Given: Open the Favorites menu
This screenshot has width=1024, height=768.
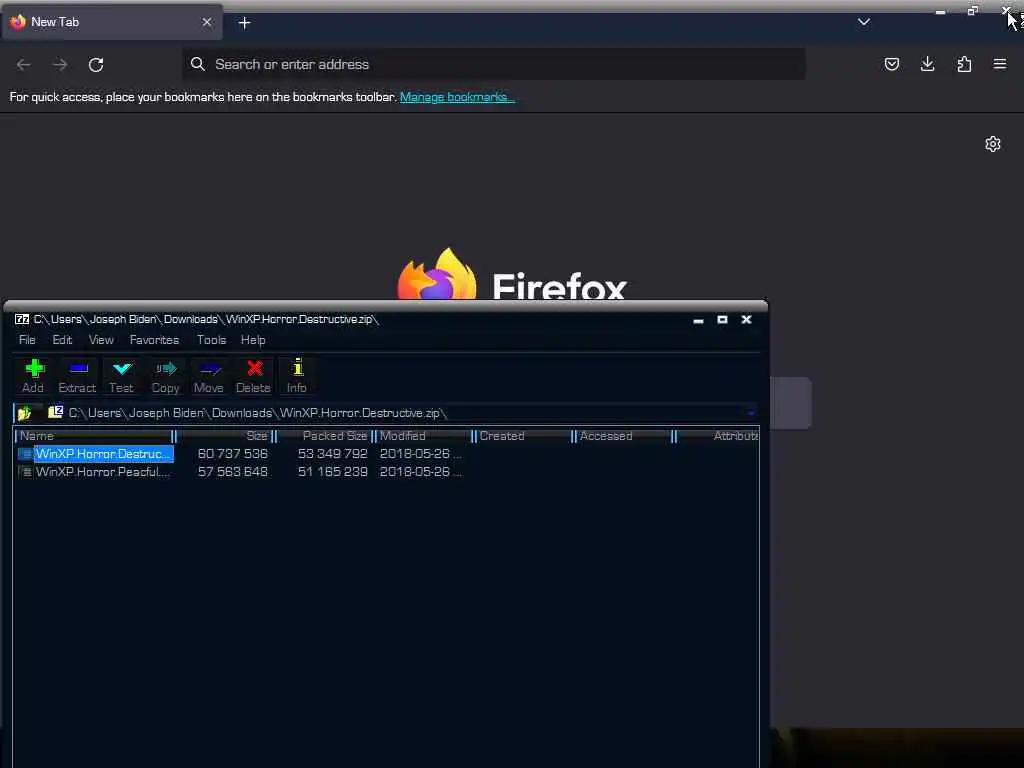Looking at the screenshot, I should 154,340.
